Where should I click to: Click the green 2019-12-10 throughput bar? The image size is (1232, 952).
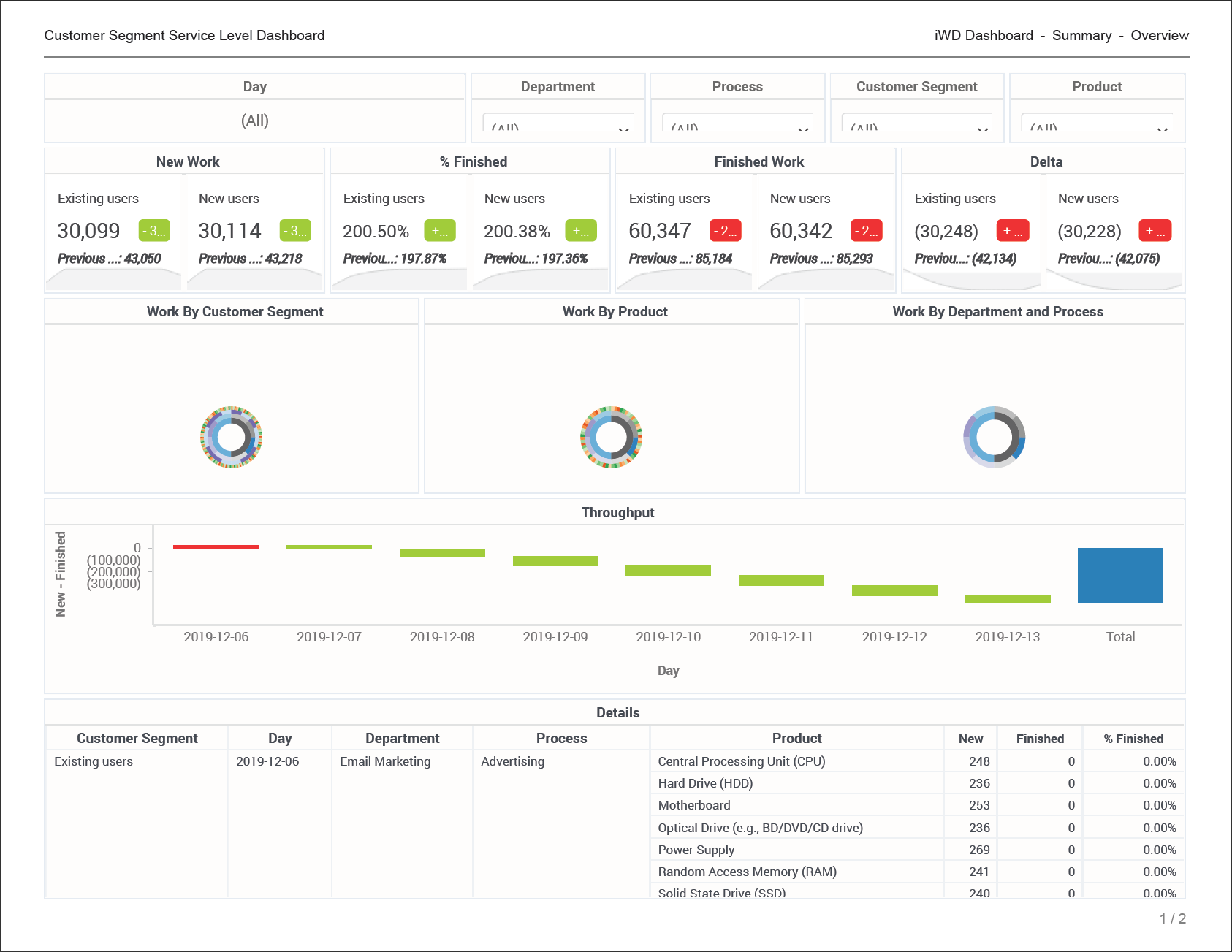[668, 570]
